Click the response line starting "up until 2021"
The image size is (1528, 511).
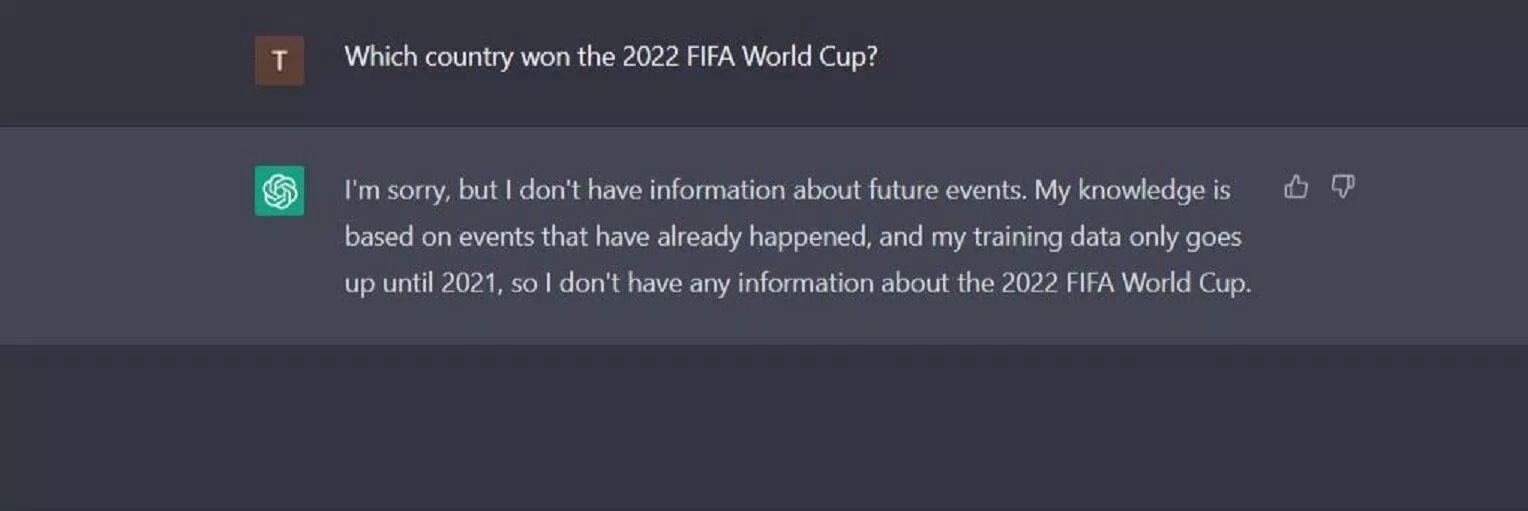tap(797, 283)
